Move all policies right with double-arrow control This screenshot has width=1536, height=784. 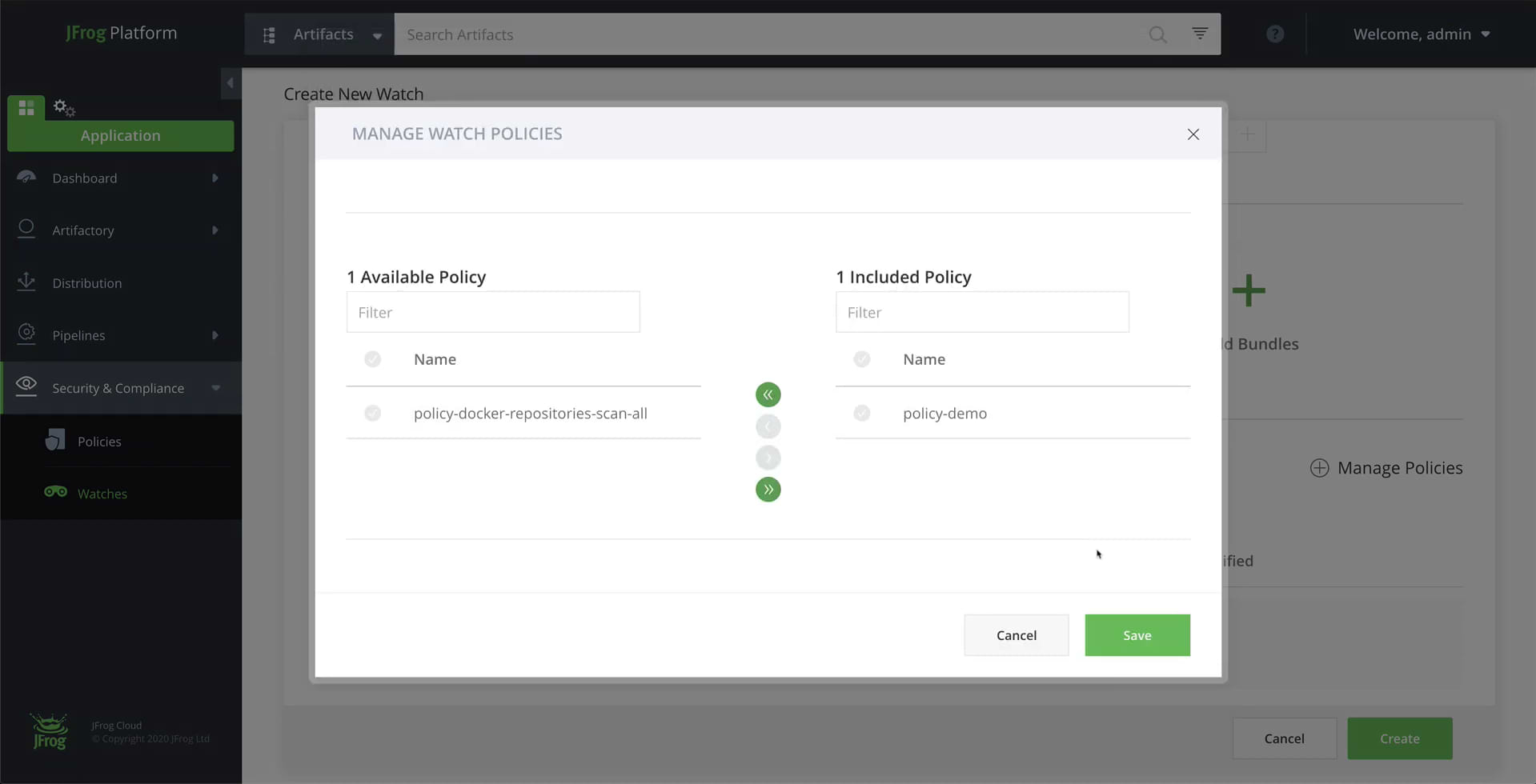pos(768,489)
